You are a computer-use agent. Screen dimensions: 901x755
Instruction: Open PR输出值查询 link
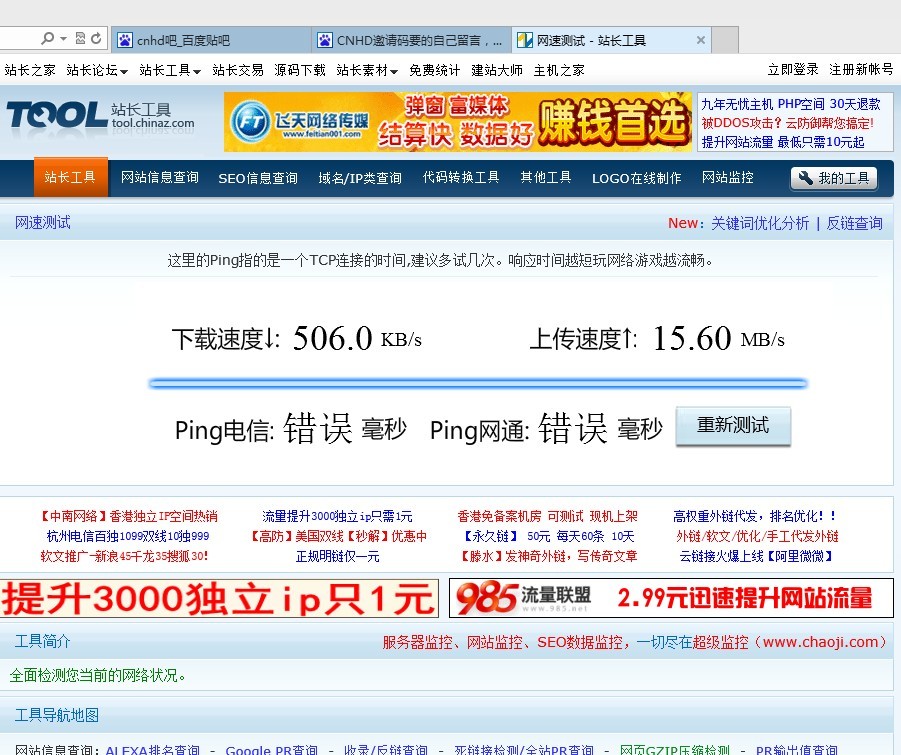point(796,750)
